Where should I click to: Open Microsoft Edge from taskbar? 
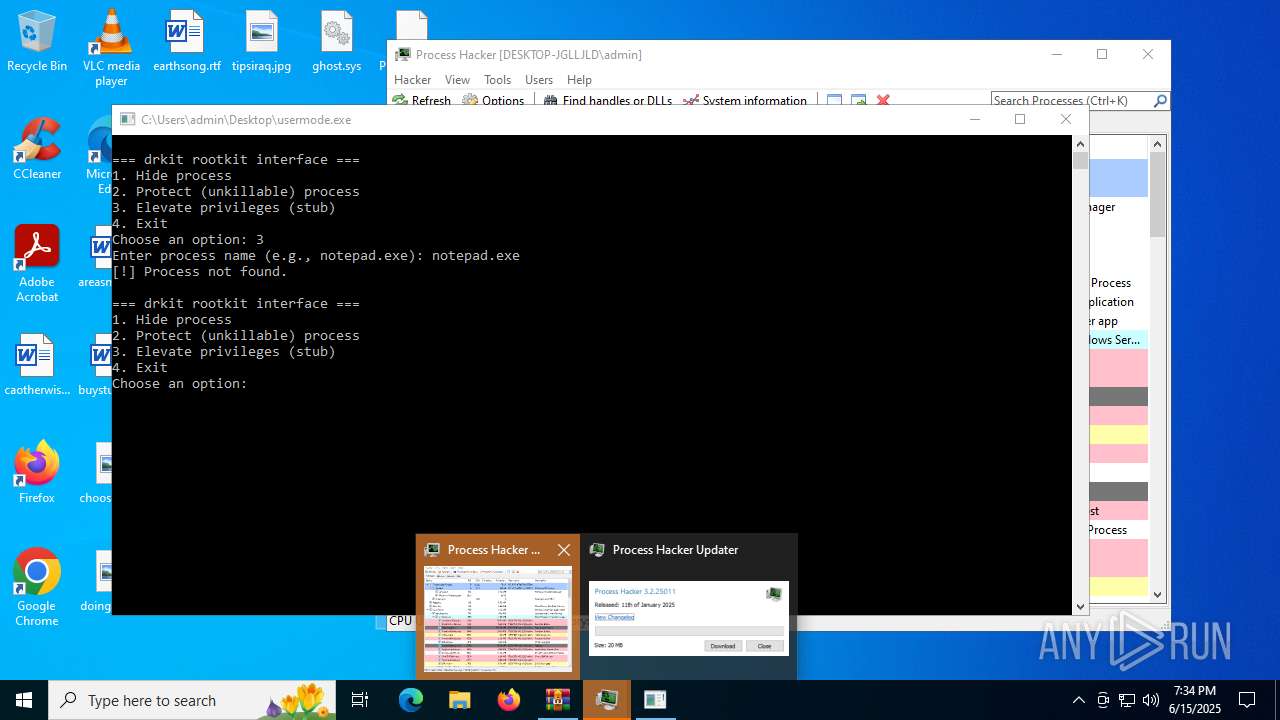411,700
